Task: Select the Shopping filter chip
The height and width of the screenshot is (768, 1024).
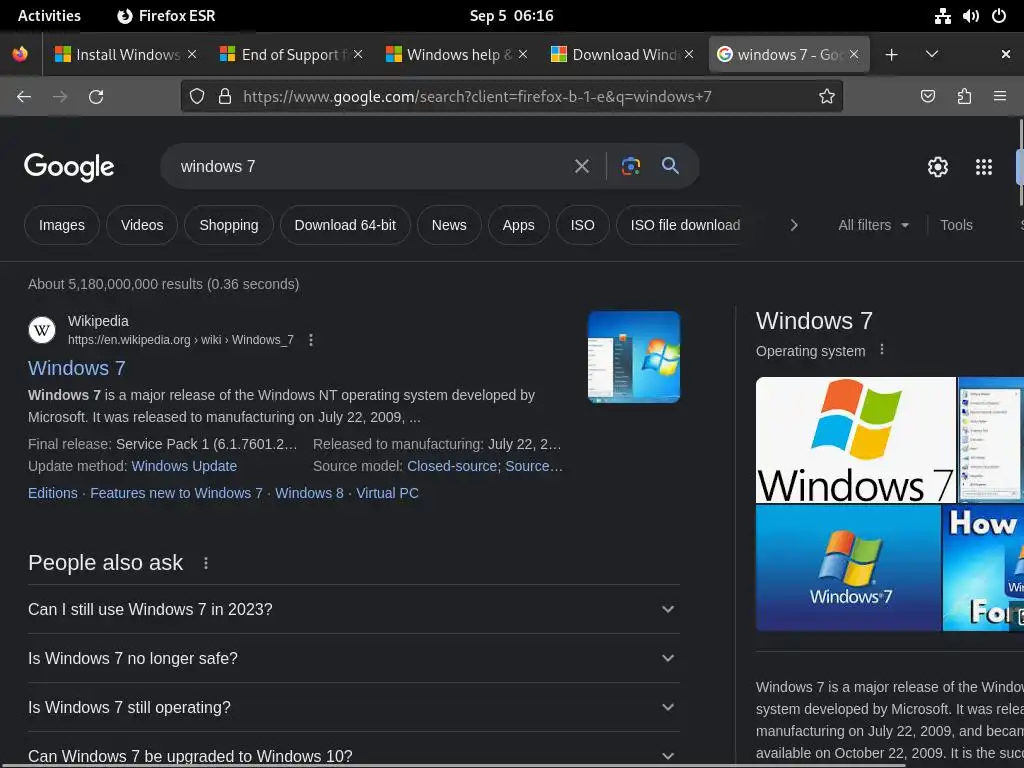Action: (229, 225)
